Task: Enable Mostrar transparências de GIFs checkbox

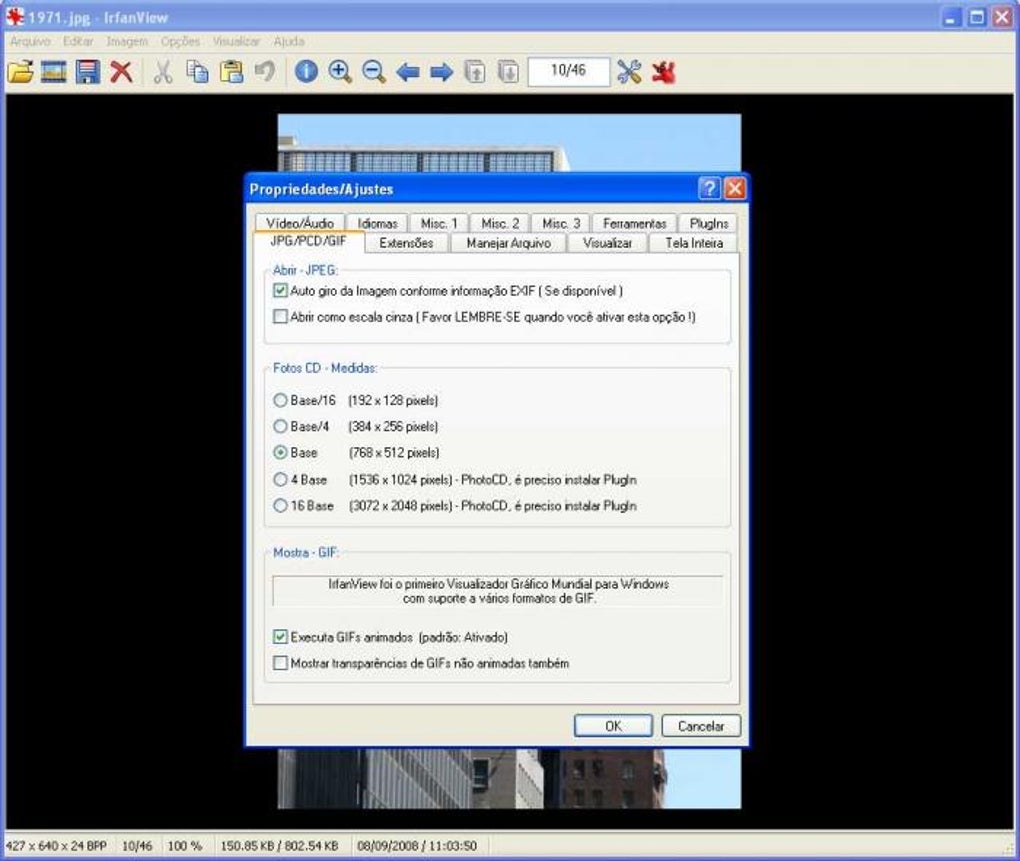Action: [x=280, y=663]
